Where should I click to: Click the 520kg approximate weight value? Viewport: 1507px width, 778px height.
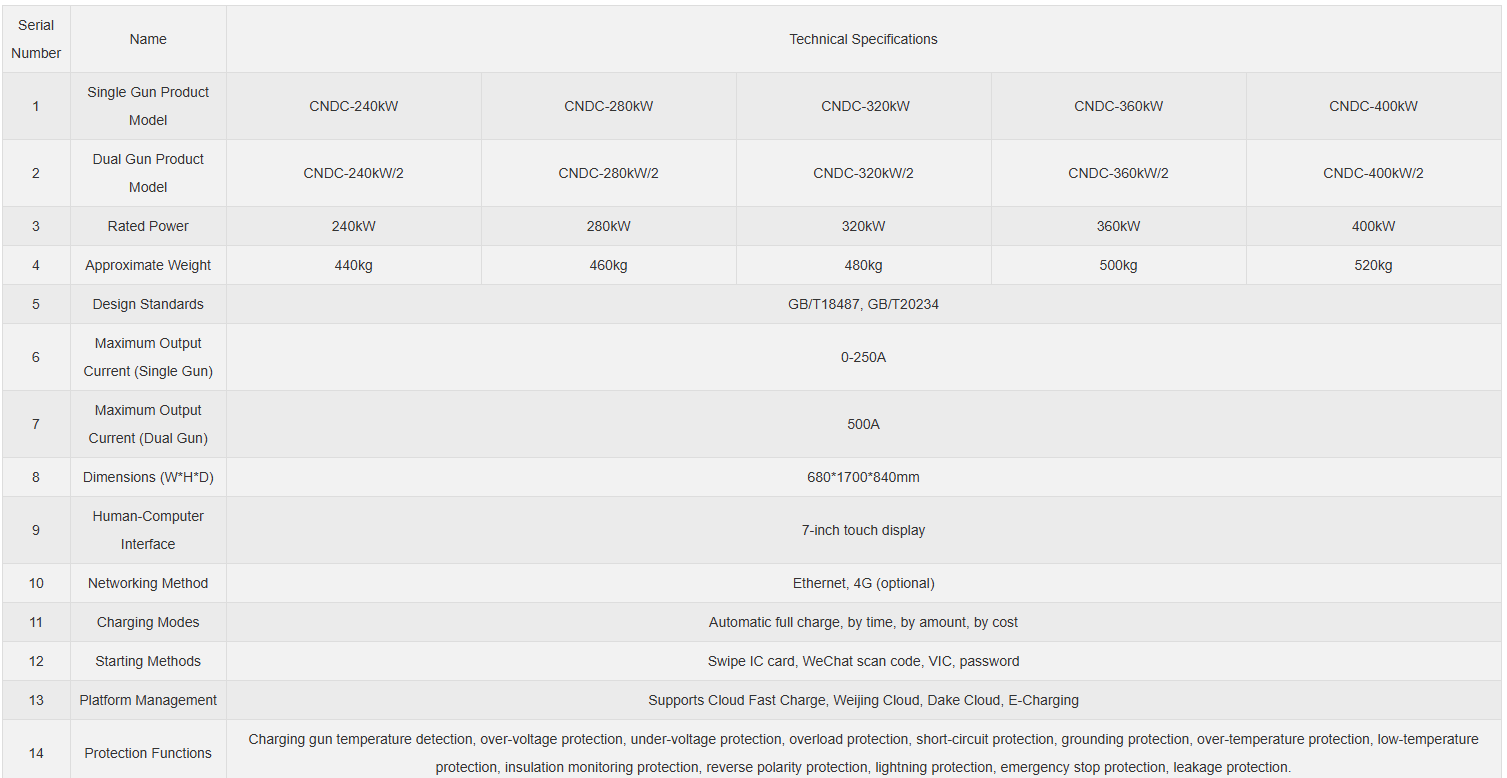pyautogui.click(x=1373, y=265)
